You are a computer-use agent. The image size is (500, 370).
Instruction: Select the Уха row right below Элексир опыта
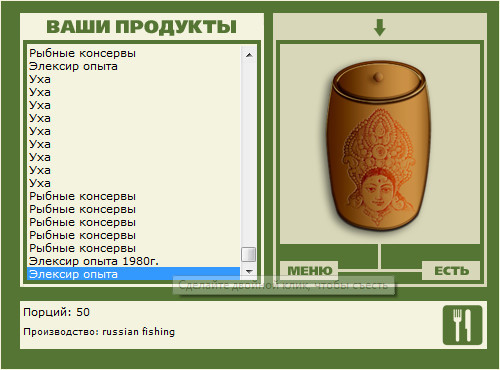pos(133,79)
